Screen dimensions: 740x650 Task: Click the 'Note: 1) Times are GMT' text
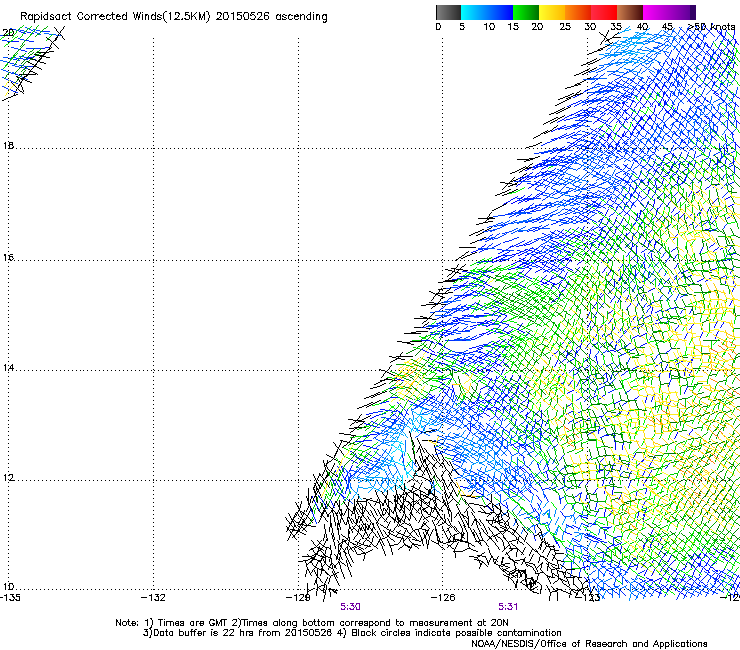(172, 623)
